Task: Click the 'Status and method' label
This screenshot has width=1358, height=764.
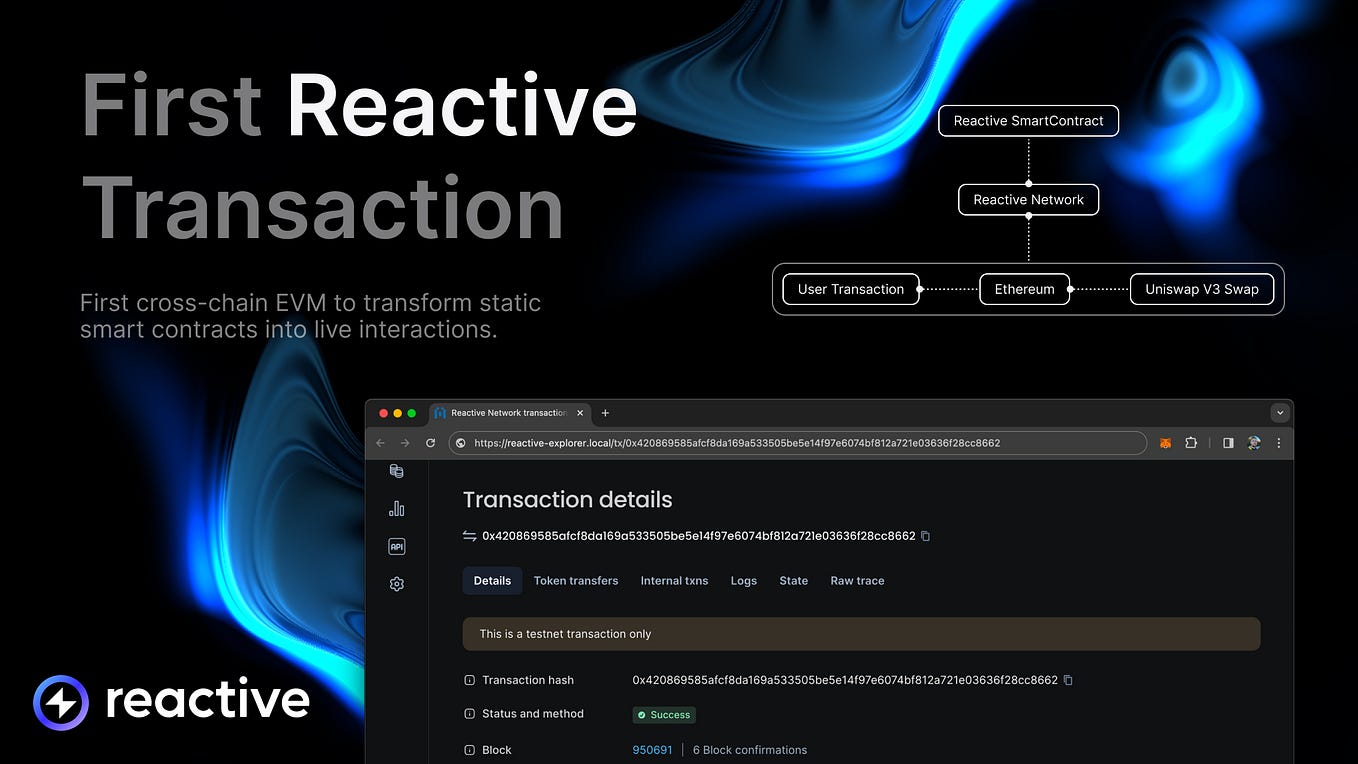Action: (533, 714)
